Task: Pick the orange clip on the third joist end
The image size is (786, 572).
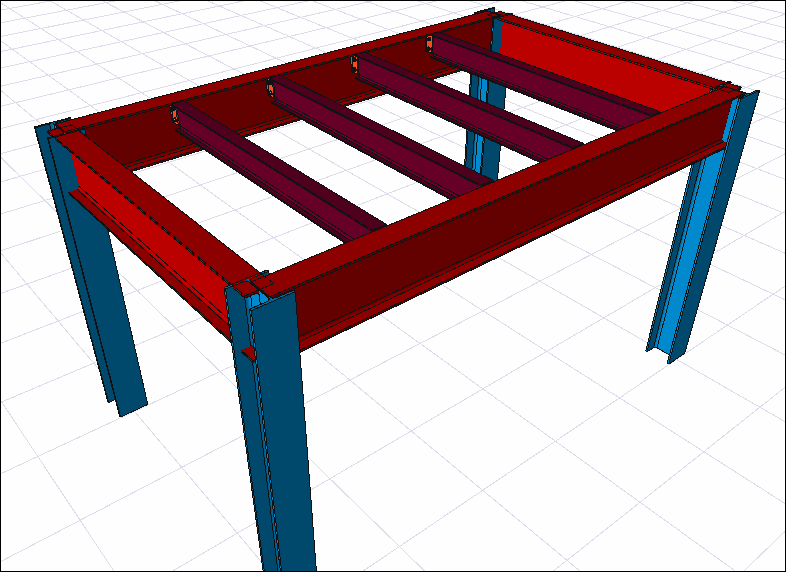Action: pos(354,65)
